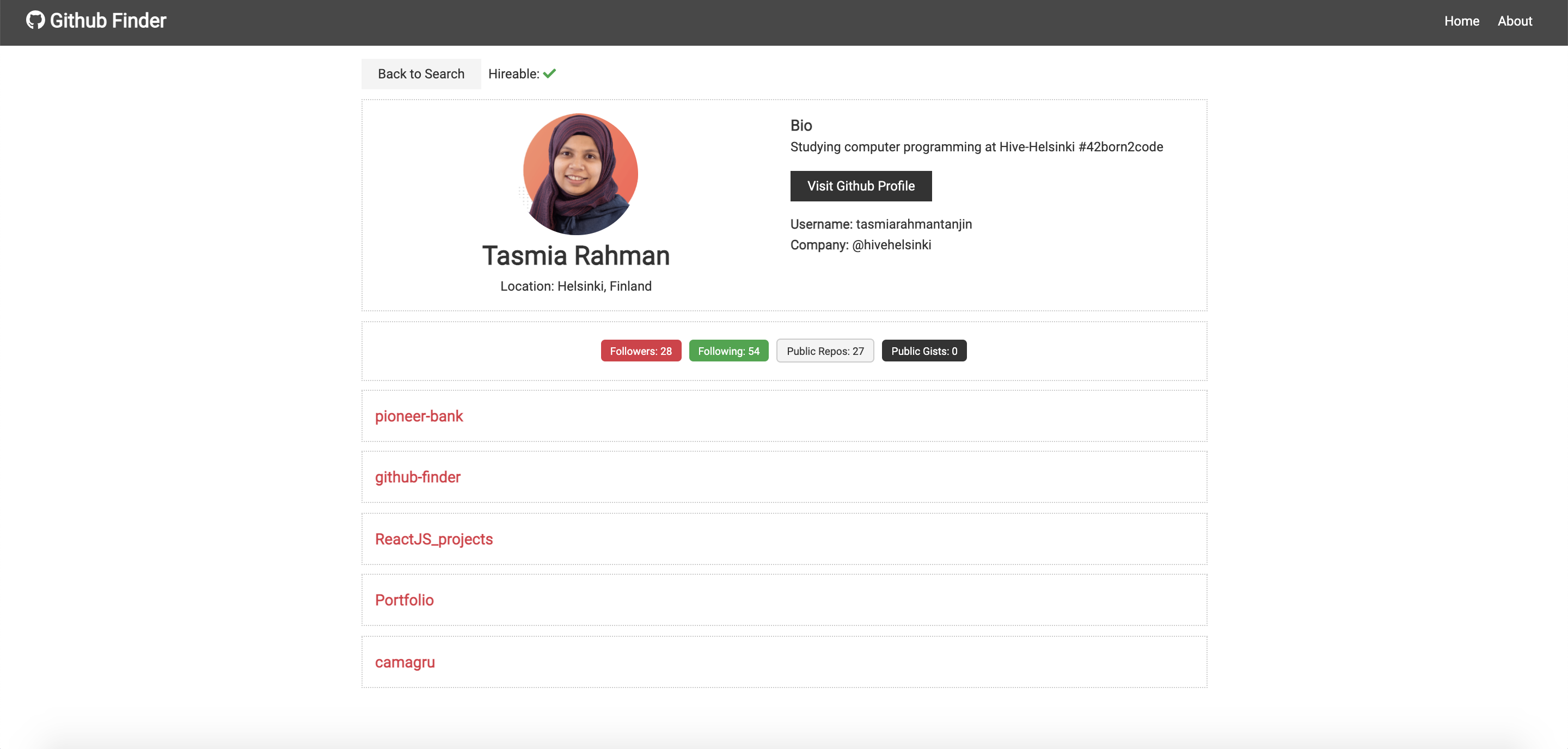1568x749 pixels.
Task: Click the green Following: 54 badge
Action: point(728,351)
